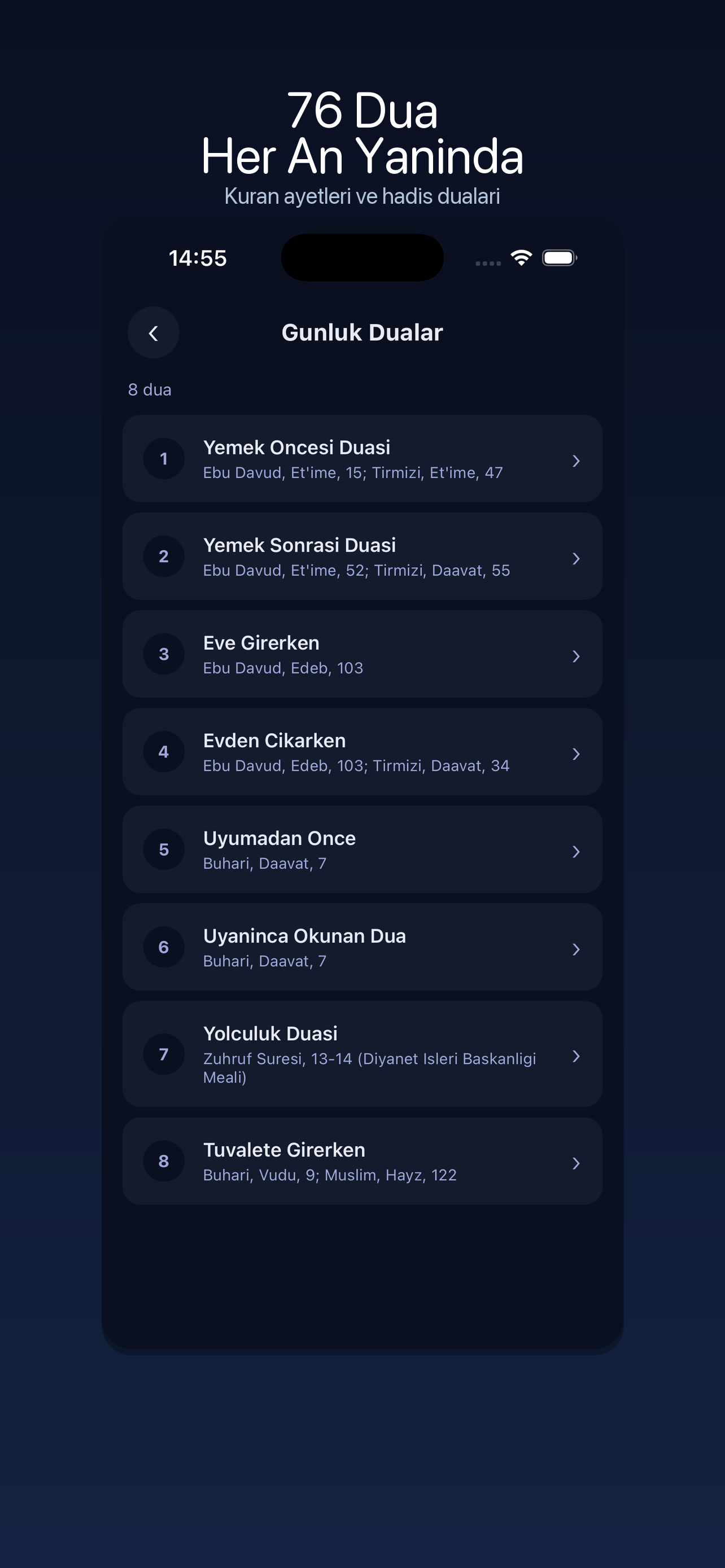Expand Tuvalete Girerken with its chevron
725x1568 pixels.
coord(576,1163)
